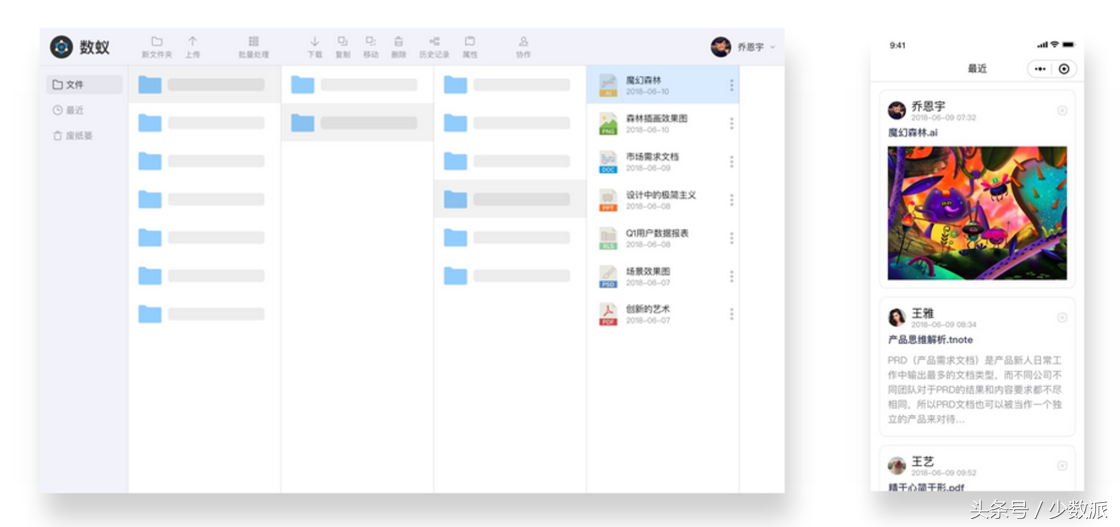The image size is (1120, 527).
Task: Select the Q1用户数据报表 file
Action: coord(663,238)
